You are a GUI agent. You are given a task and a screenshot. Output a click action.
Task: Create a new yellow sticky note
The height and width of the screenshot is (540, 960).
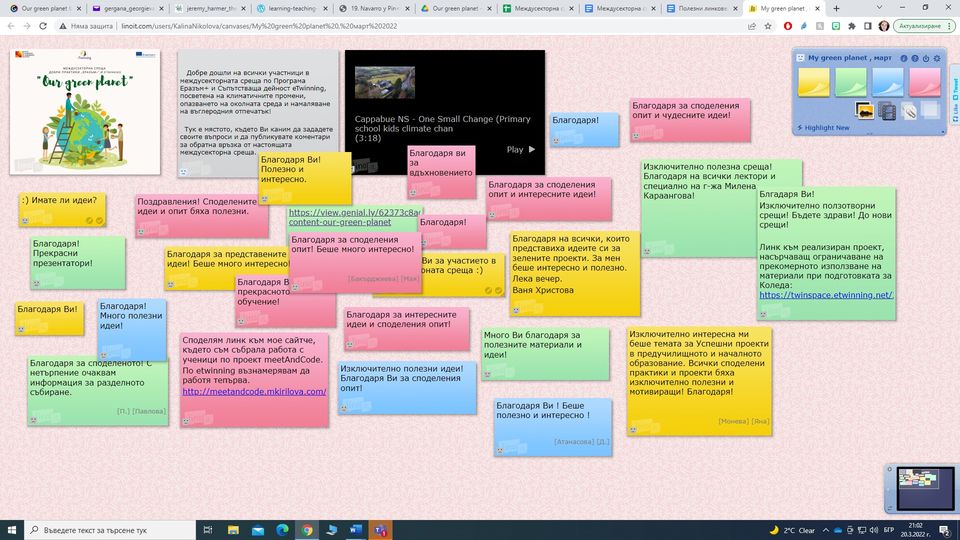813,82
